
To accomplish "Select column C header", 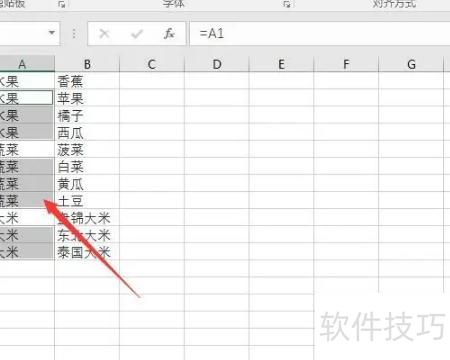I will tap(152, 64).
